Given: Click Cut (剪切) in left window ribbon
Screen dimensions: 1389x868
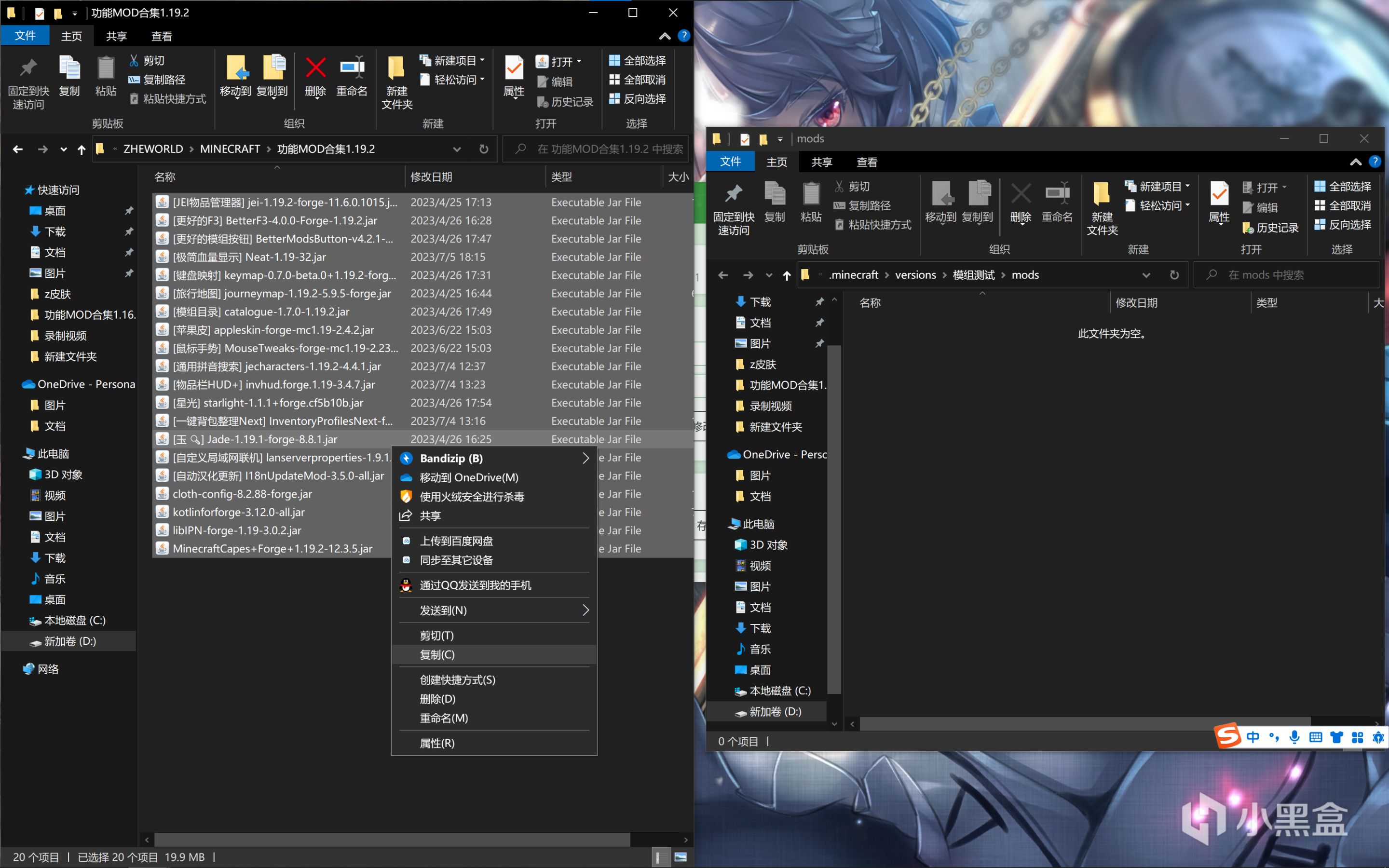Looking at the screenshot, I should coord(147,60).
